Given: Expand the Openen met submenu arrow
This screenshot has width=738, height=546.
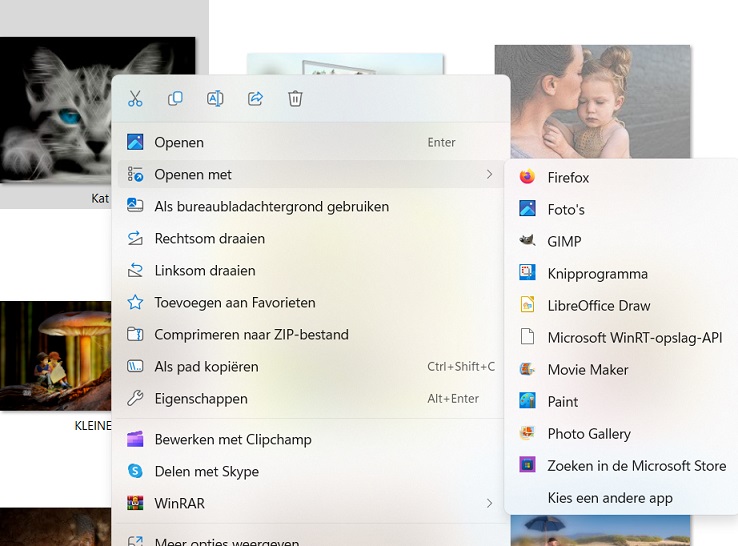Looking at the screenshot, I should pos(489,175).
